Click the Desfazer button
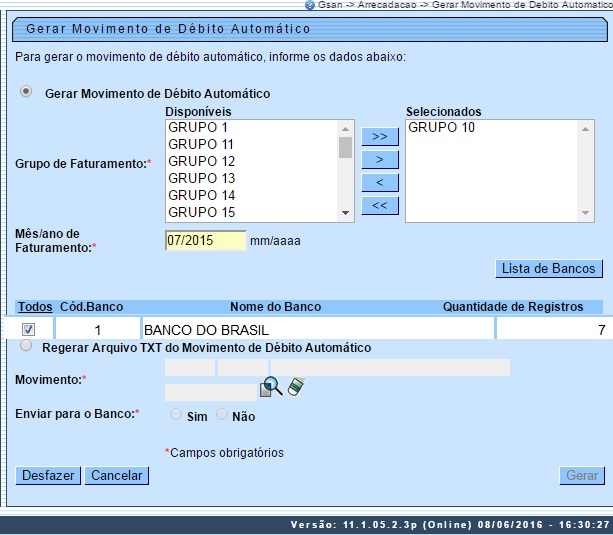The width and height of the screenshot is (613, 535). (48, 476)
